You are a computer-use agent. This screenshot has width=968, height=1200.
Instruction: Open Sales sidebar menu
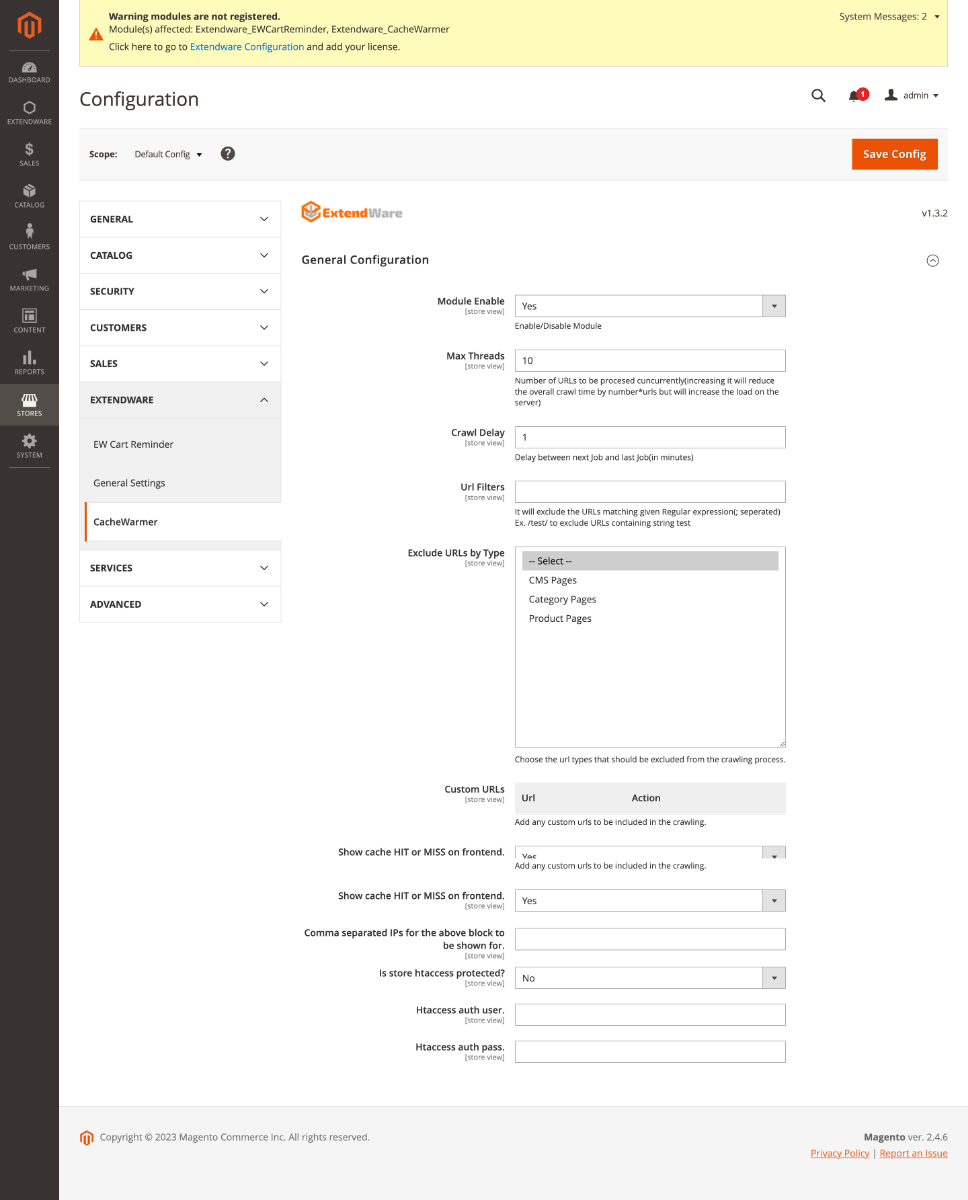tap(29, 154)
